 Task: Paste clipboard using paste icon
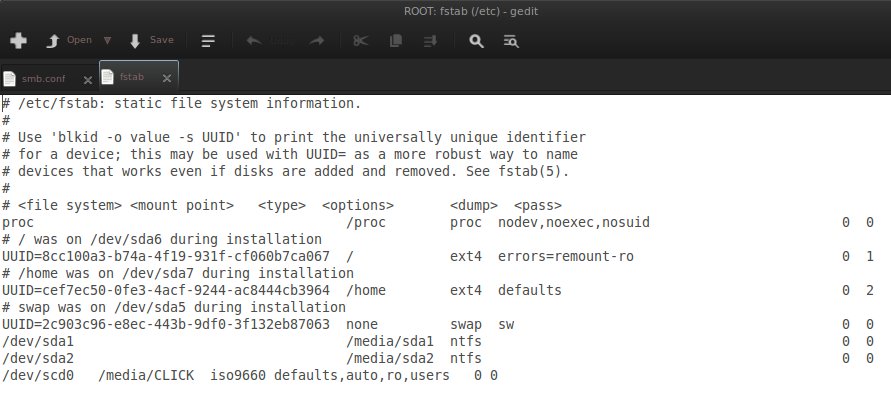pos(430,41)
